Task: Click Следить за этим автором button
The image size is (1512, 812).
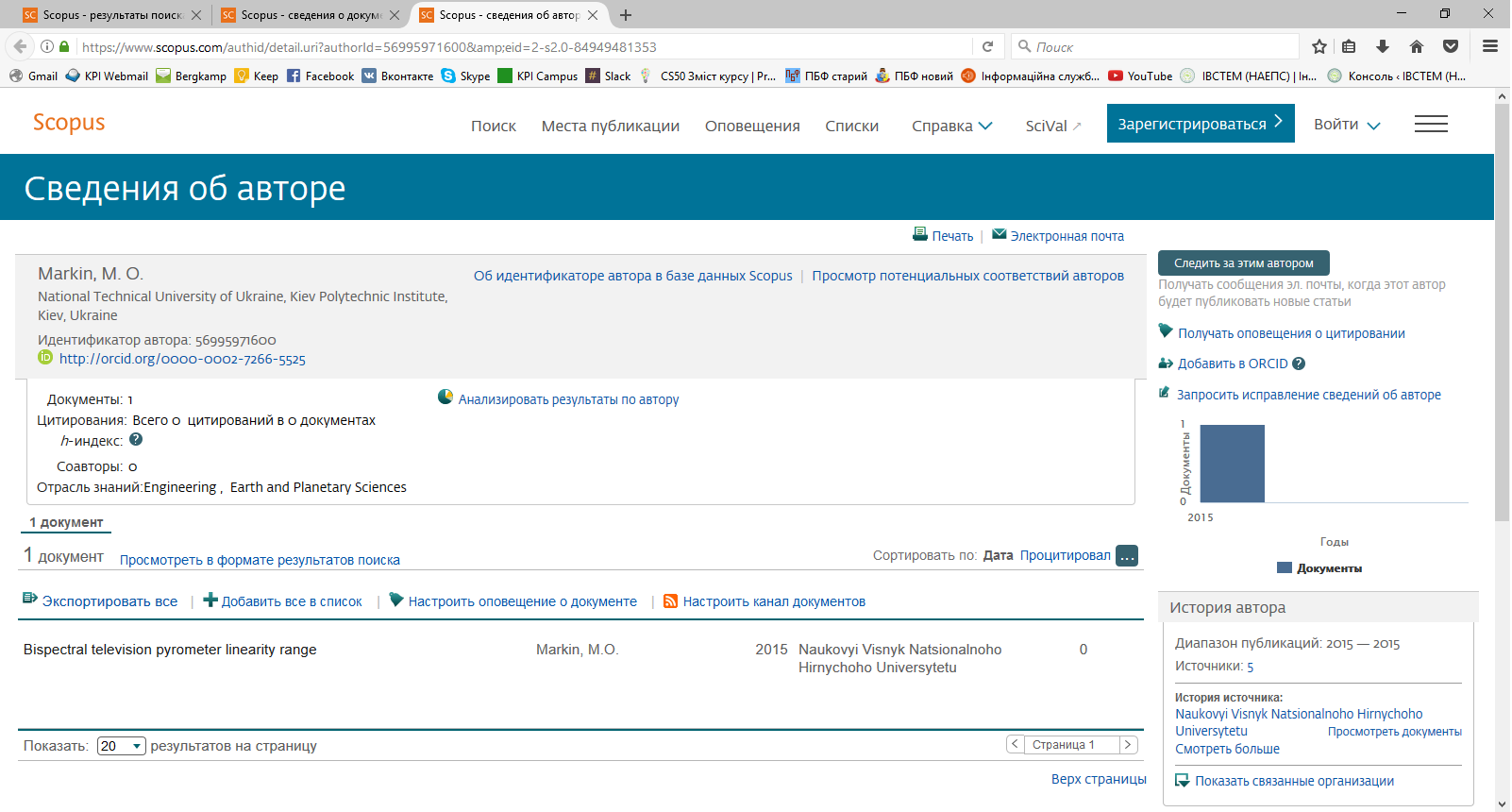Action: click(1243, 262)
